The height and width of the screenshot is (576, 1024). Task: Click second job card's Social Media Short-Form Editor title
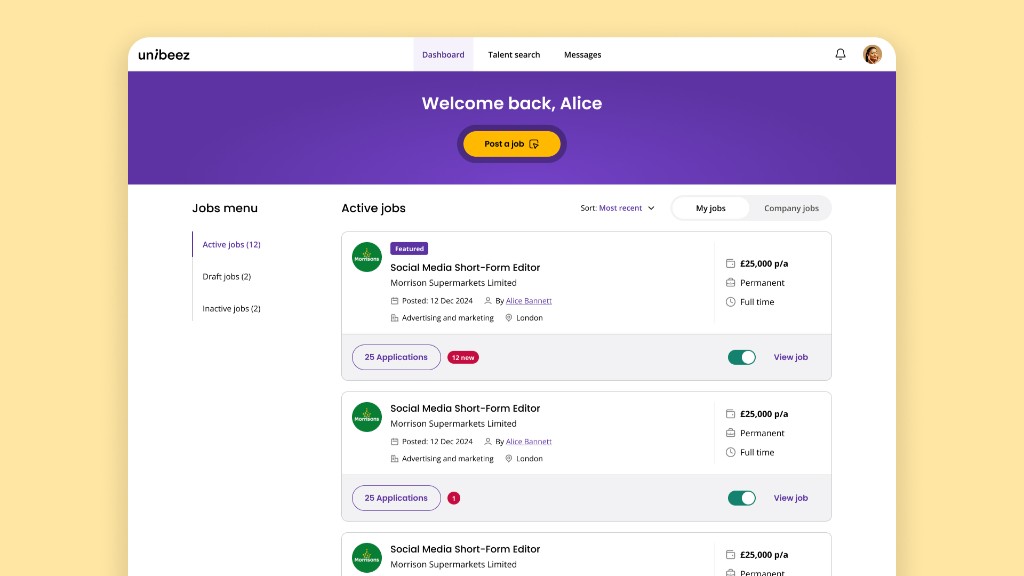tap(465, 408)
